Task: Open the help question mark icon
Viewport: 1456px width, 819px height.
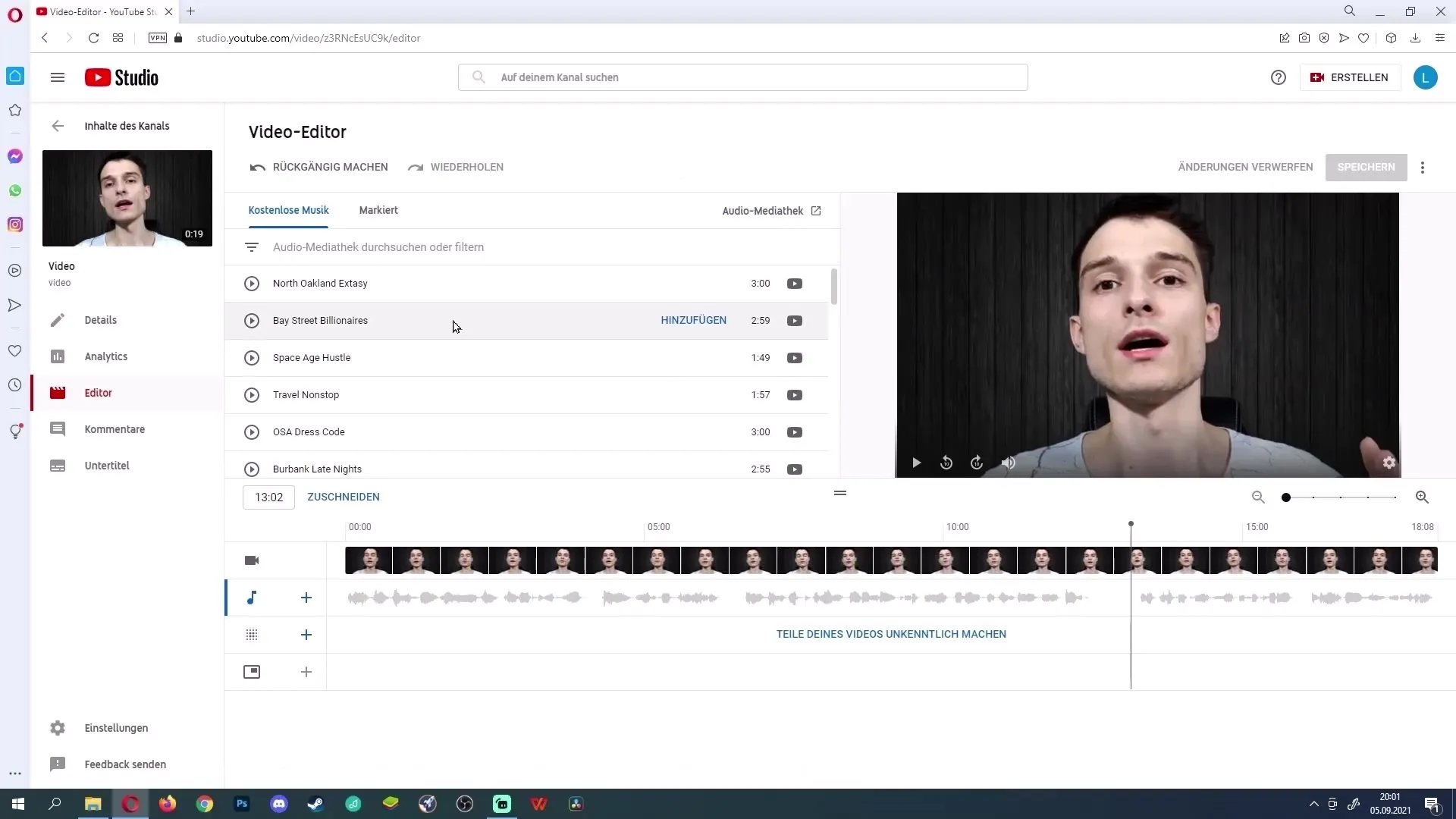Action: pyautogui.click(x=1279, y=77)
